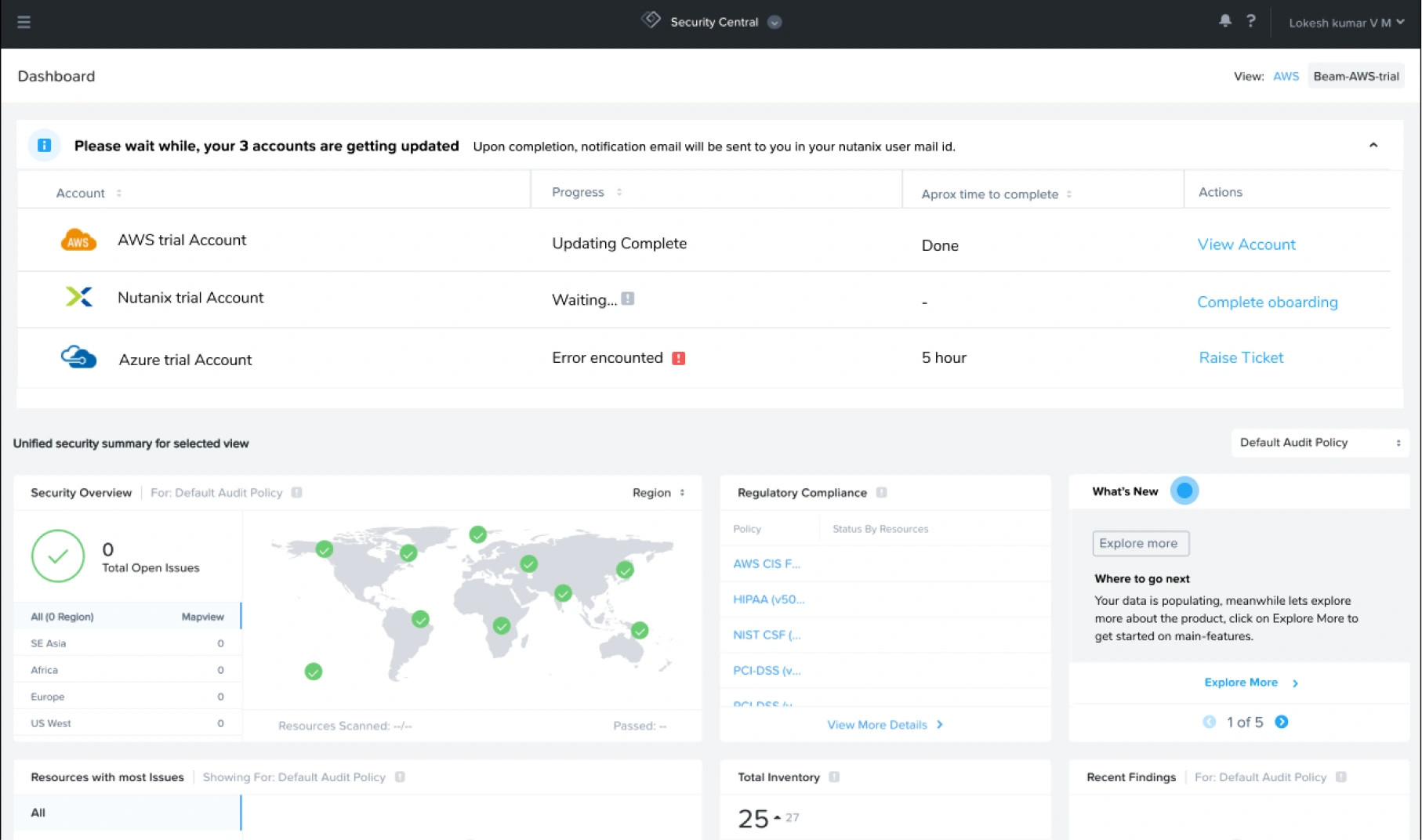Click Complete oboarding link for Nutanix
Screen dimensions: 1422x840
point(1268,302)
